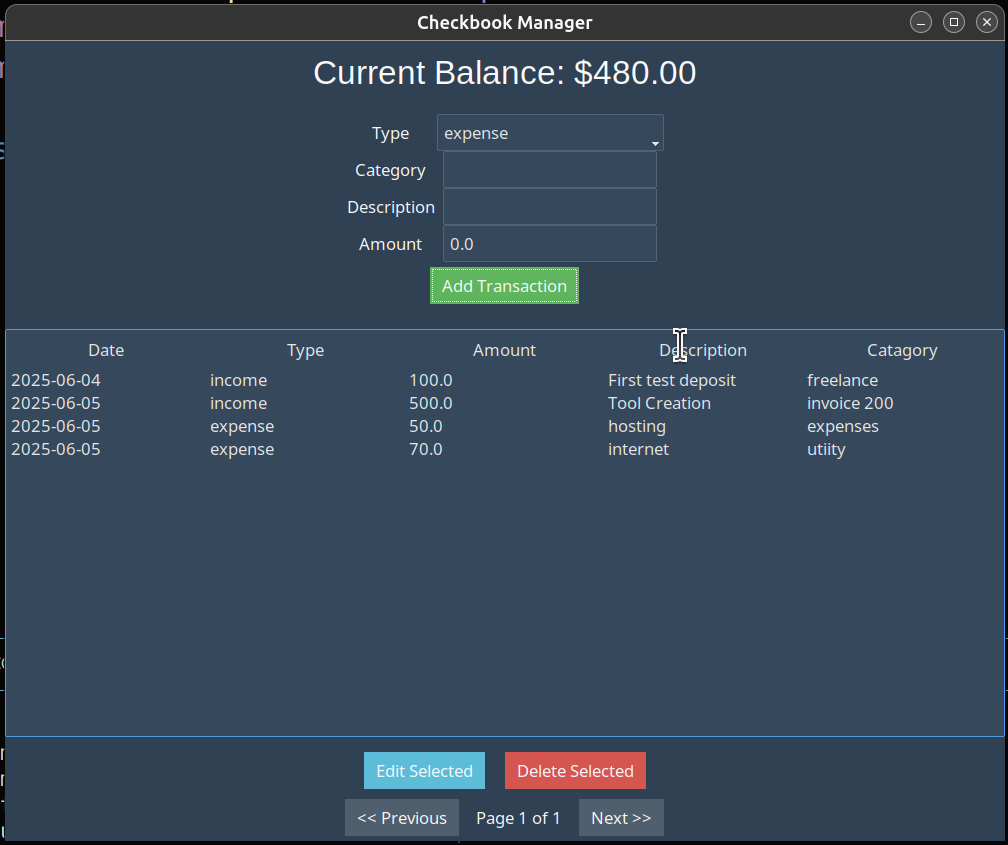This screenshot has height=845, width=1008.
Task: Click the 'freelance' category cell
Action: (842, 380)
